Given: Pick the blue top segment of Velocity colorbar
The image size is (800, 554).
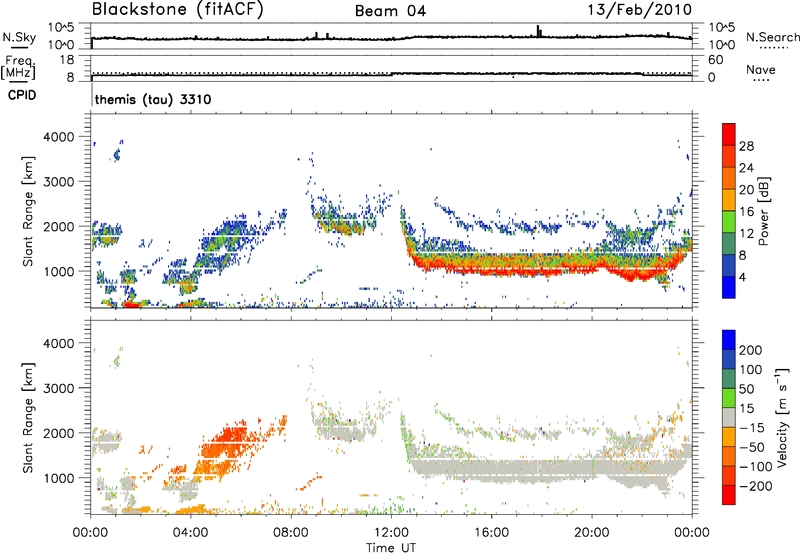Looking at the screenshot, I should (x=729, y=340).
